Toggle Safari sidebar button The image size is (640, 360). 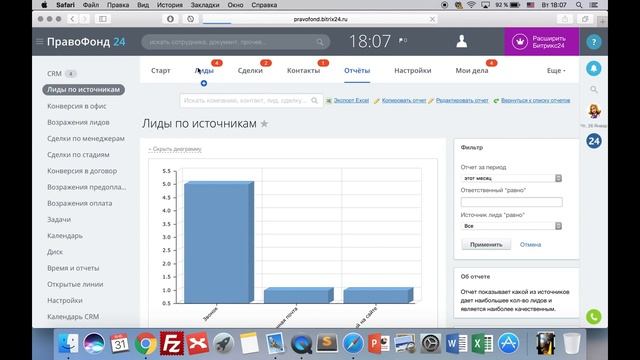103,19
